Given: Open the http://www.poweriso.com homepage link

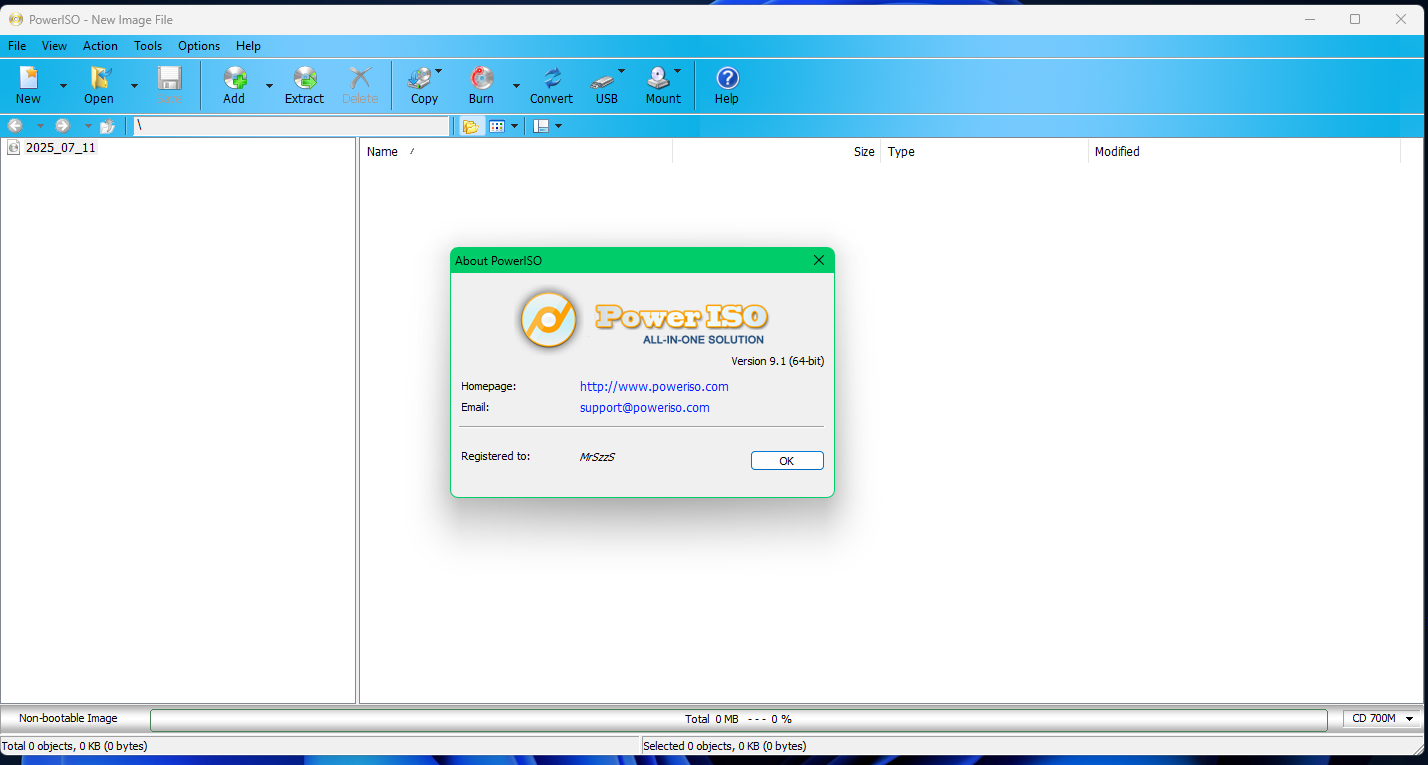Looking at the screenshot, I should pyautogui.click(x=654, y=386).
